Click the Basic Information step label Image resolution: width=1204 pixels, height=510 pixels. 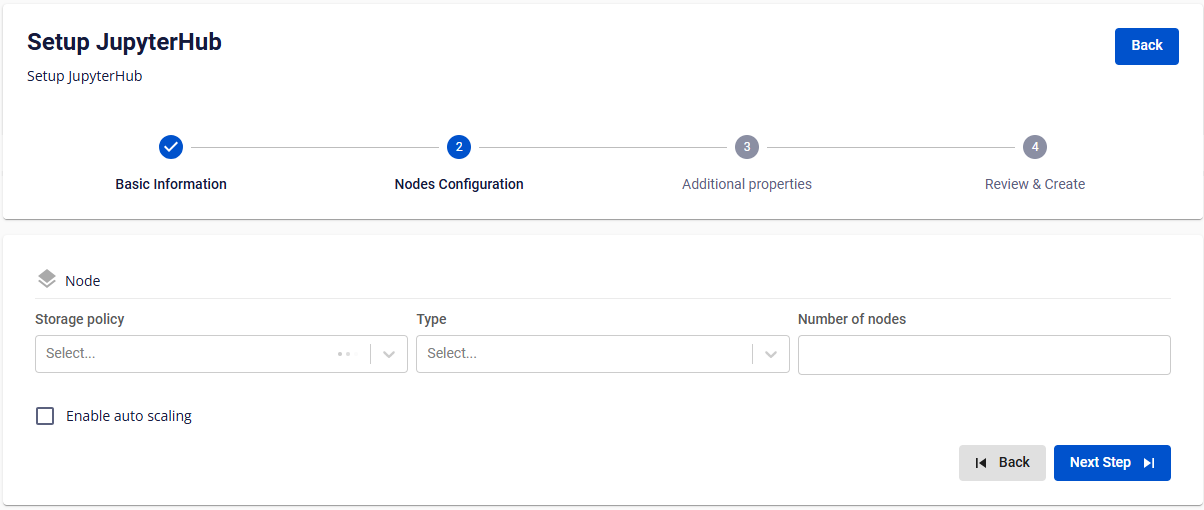coord(171,184)
